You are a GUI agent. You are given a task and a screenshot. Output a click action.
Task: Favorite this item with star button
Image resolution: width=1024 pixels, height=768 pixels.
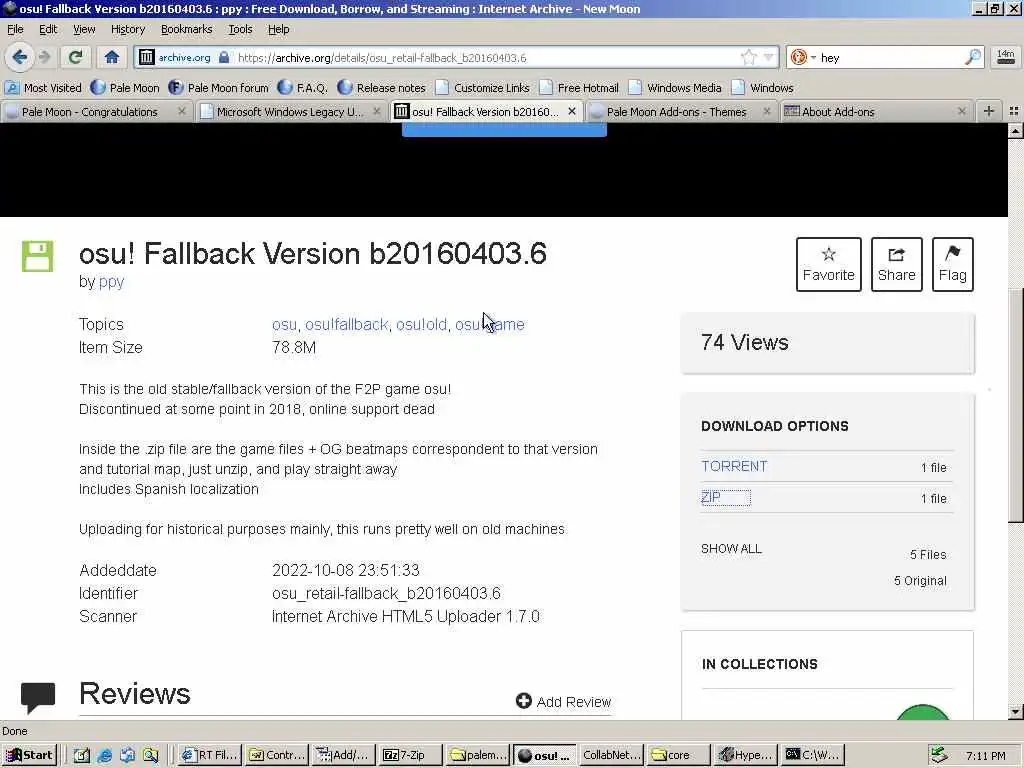tap(829, 264)
